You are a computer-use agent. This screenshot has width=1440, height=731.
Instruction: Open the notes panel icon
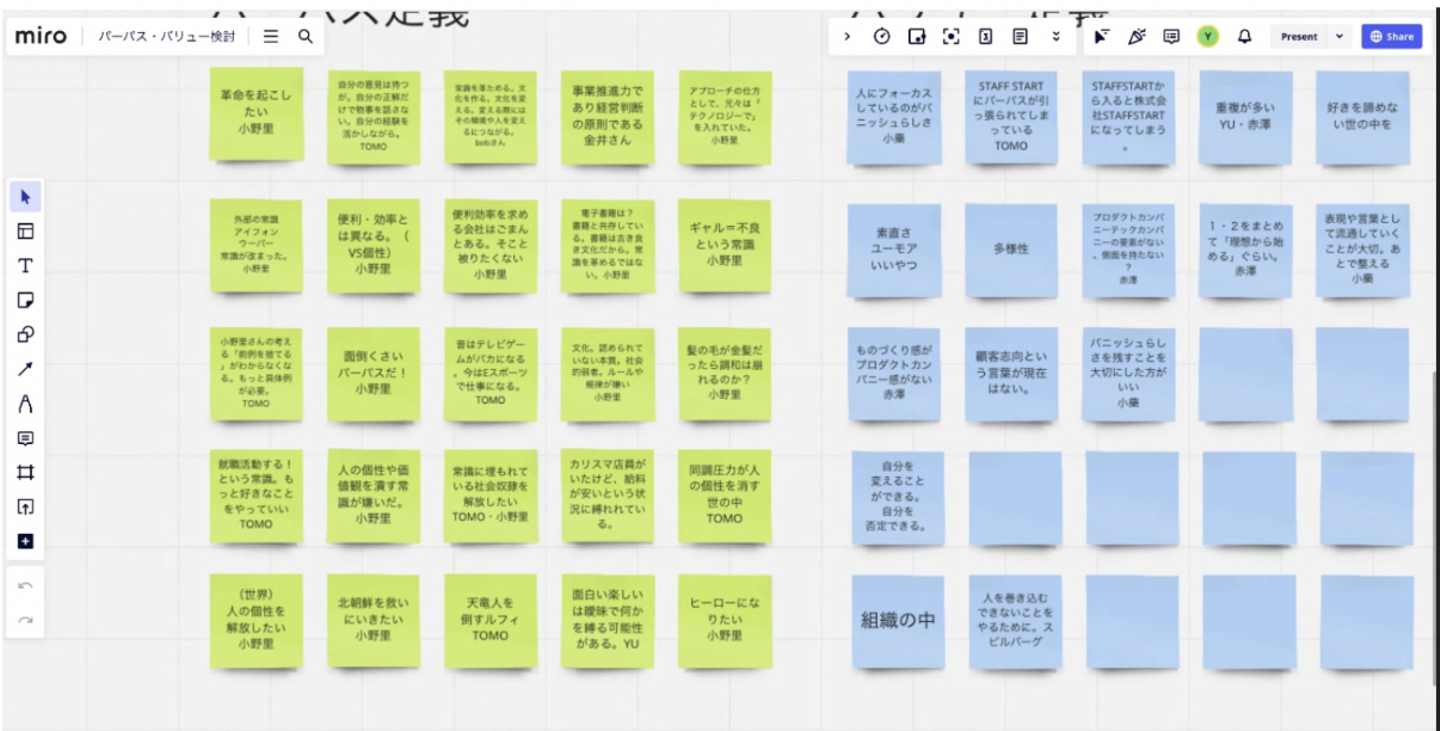point(1020,36)
